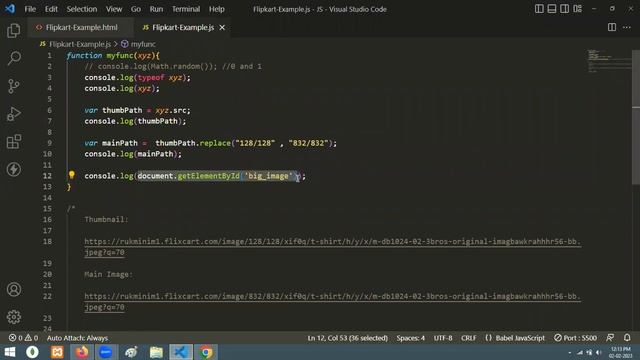The height and width of the screenshot is (360, 640).
Task: Click Flipkart-Example.js breadcrumb
Action: pyautogui.click(x=80, y=44)
